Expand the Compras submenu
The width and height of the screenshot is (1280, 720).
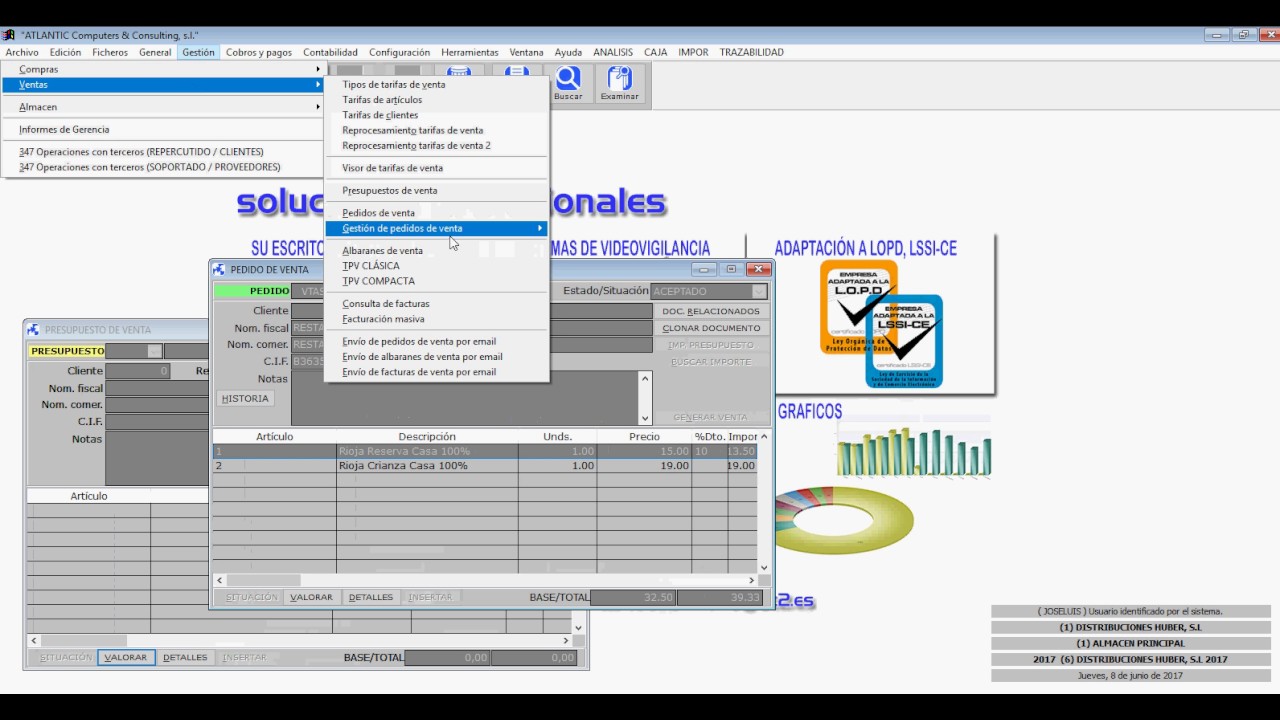coord(164,69)
